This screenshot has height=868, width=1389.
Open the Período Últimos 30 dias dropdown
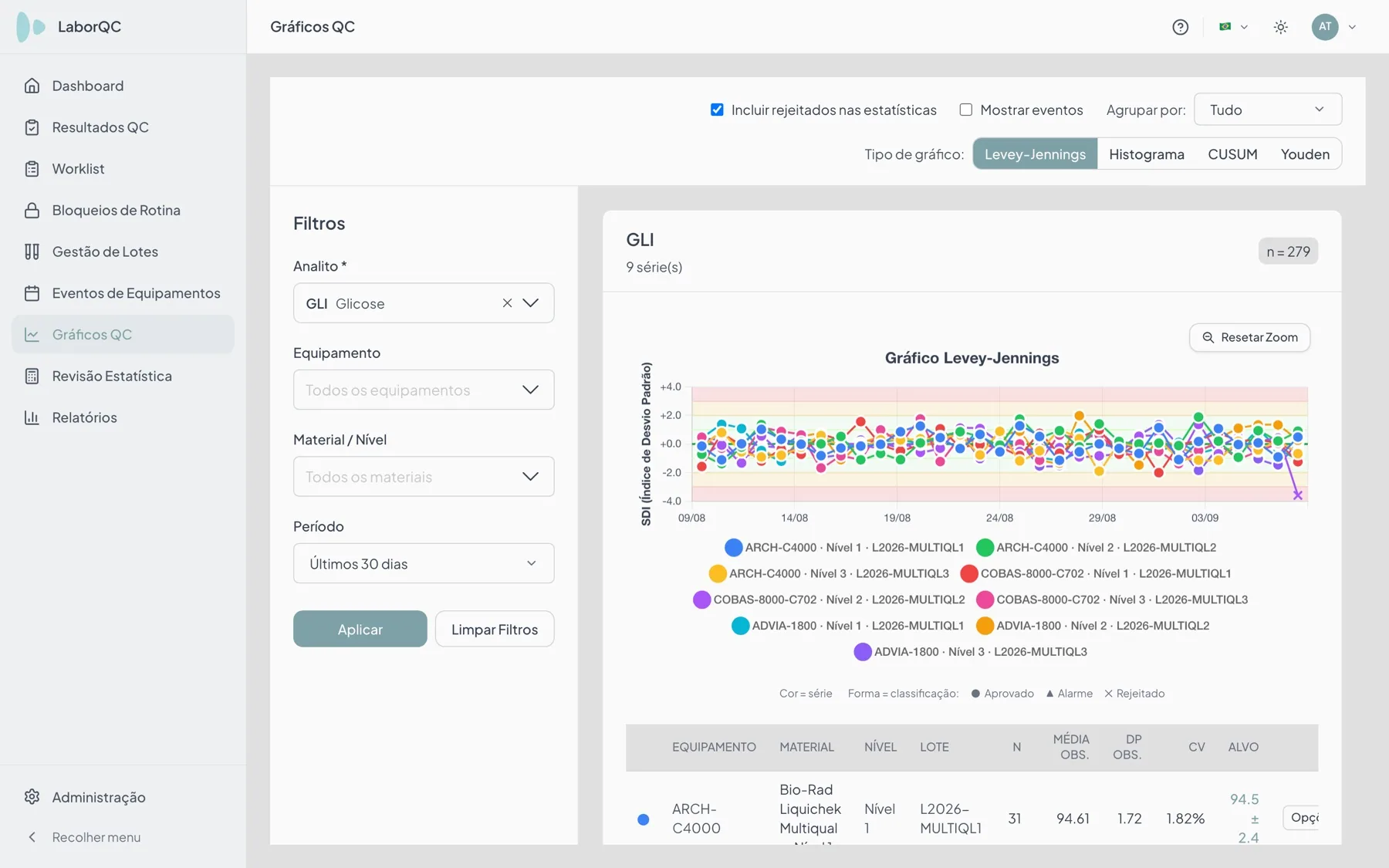pos(424,563)
